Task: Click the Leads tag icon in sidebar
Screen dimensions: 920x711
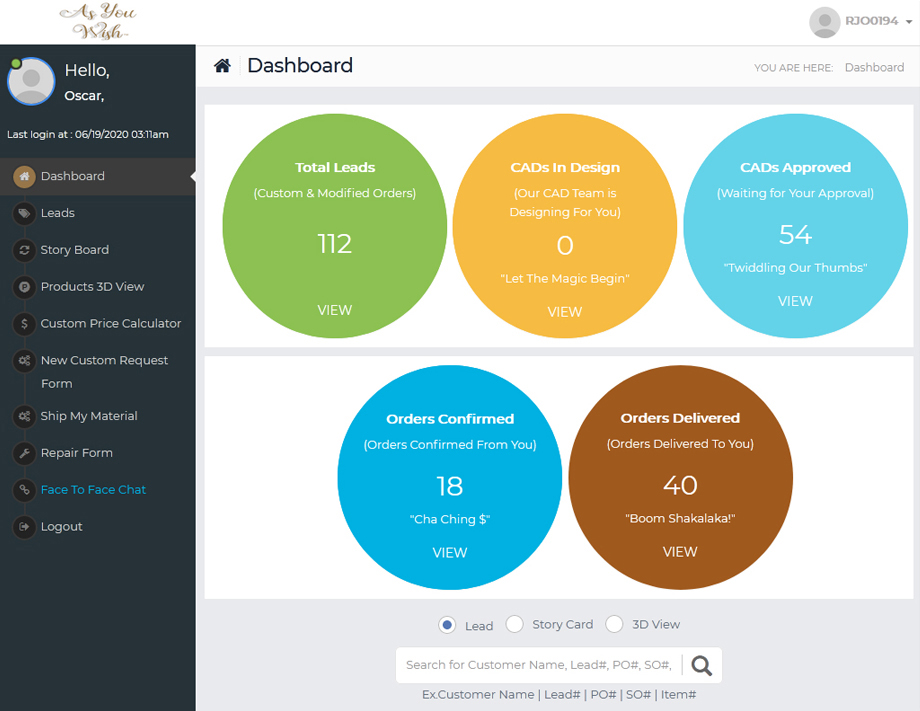Action: (x=24, y=213)
